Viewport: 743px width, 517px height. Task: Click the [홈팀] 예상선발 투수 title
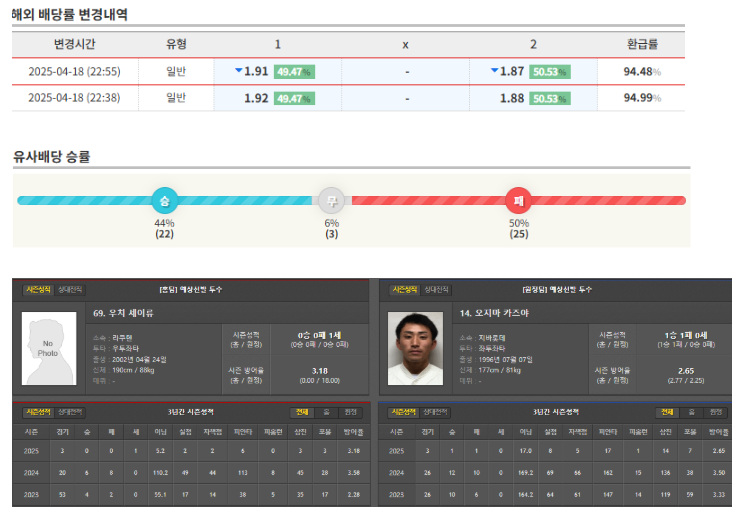point(190,290)
